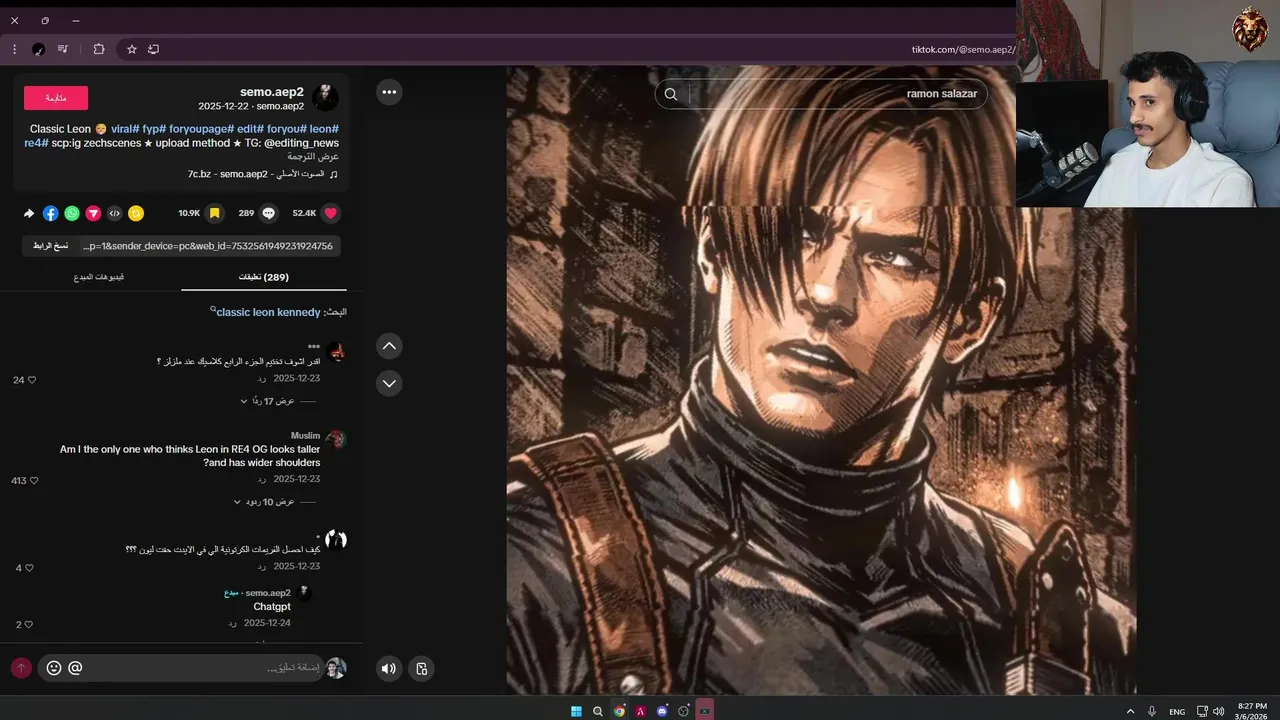Screen dimensions: 1280x720
Task: Open embed code icon
Action: 115,213
